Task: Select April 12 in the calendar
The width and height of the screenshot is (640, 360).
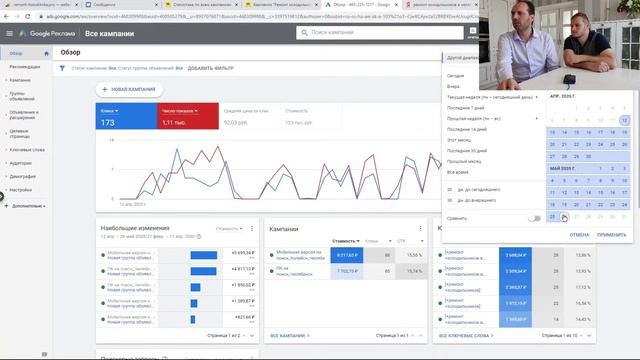Action: 624,120
